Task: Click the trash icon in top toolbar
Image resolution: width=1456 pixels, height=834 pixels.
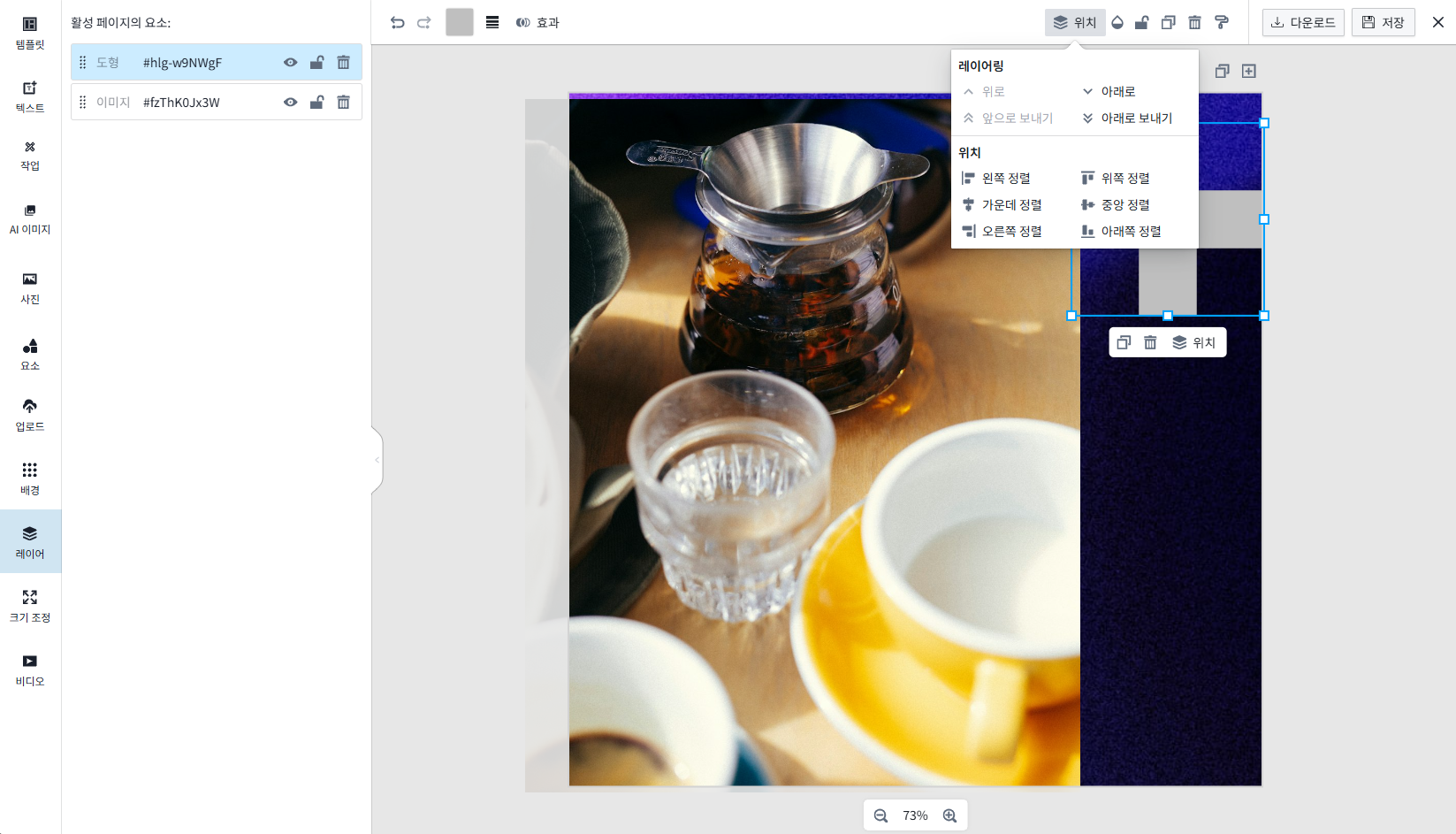Action: coord(1194,22)
